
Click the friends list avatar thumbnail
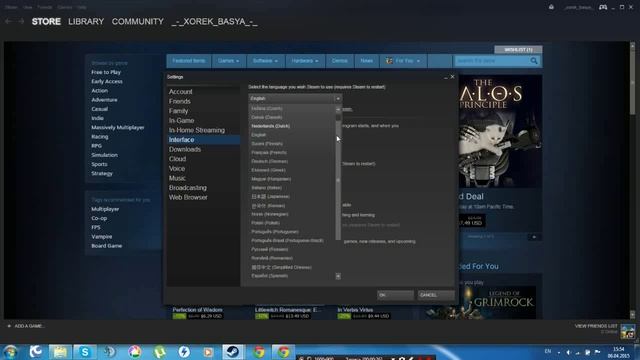point(628,331)
